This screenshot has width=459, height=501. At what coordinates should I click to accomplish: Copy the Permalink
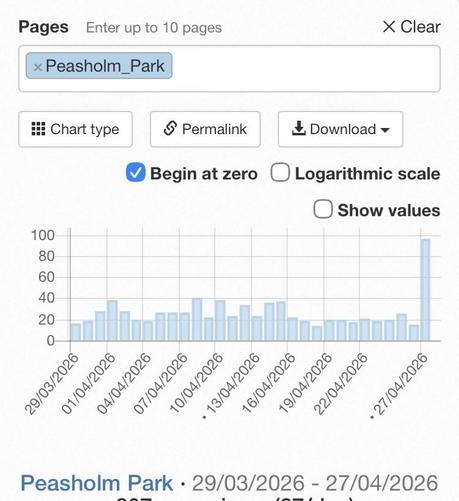(205, 129)
